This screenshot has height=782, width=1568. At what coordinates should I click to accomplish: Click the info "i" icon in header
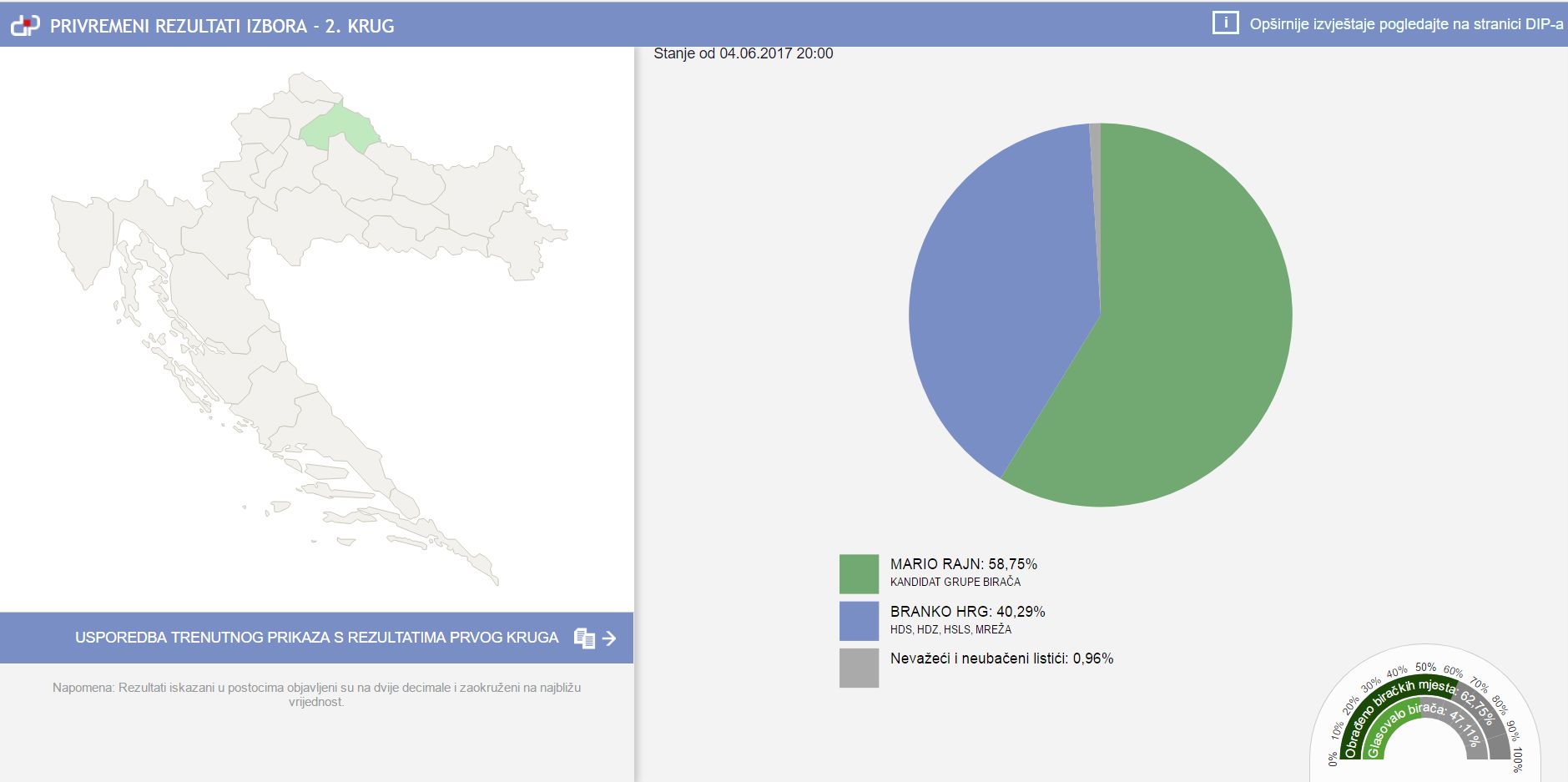pos(1224,23)
